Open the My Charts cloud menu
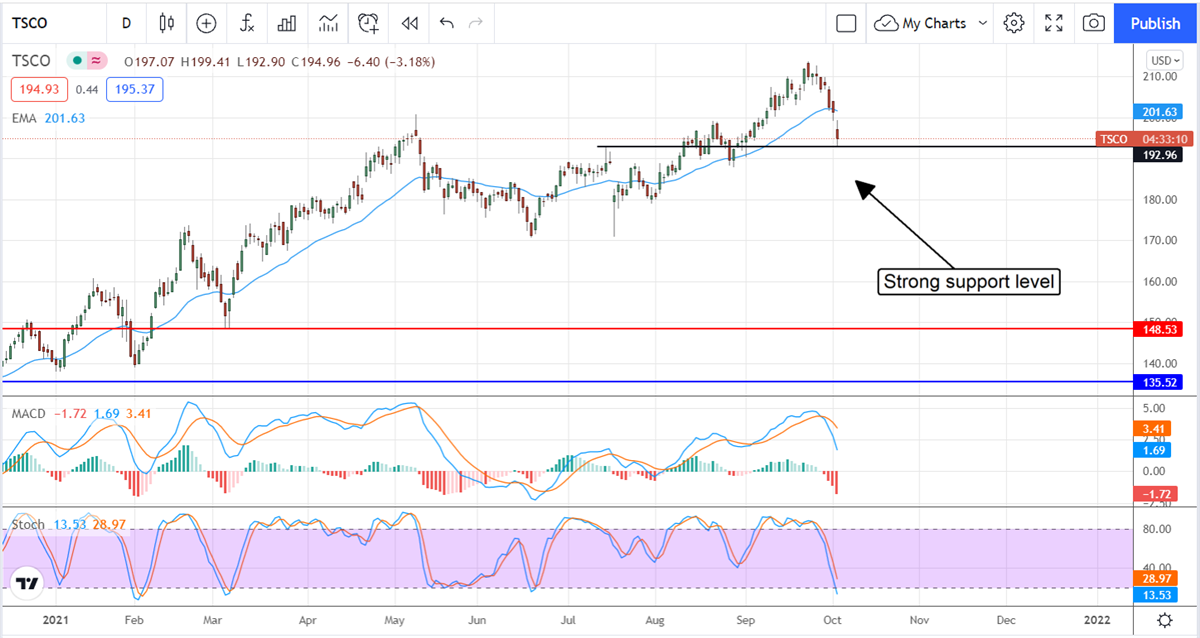The image size is (1200, 638). [922, 22]
